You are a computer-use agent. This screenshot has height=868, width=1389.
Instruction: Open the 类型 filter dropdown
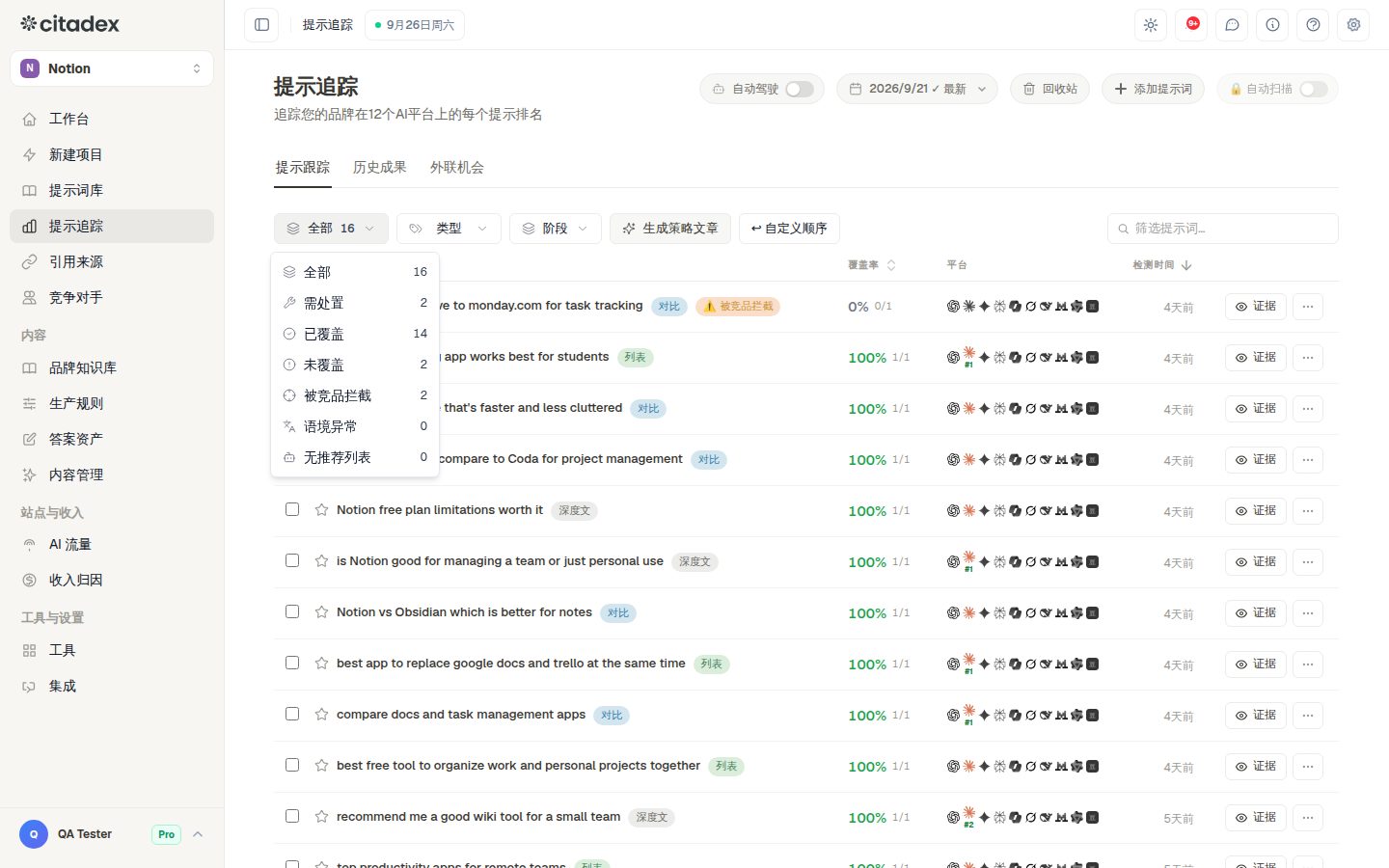coord(449,229)
